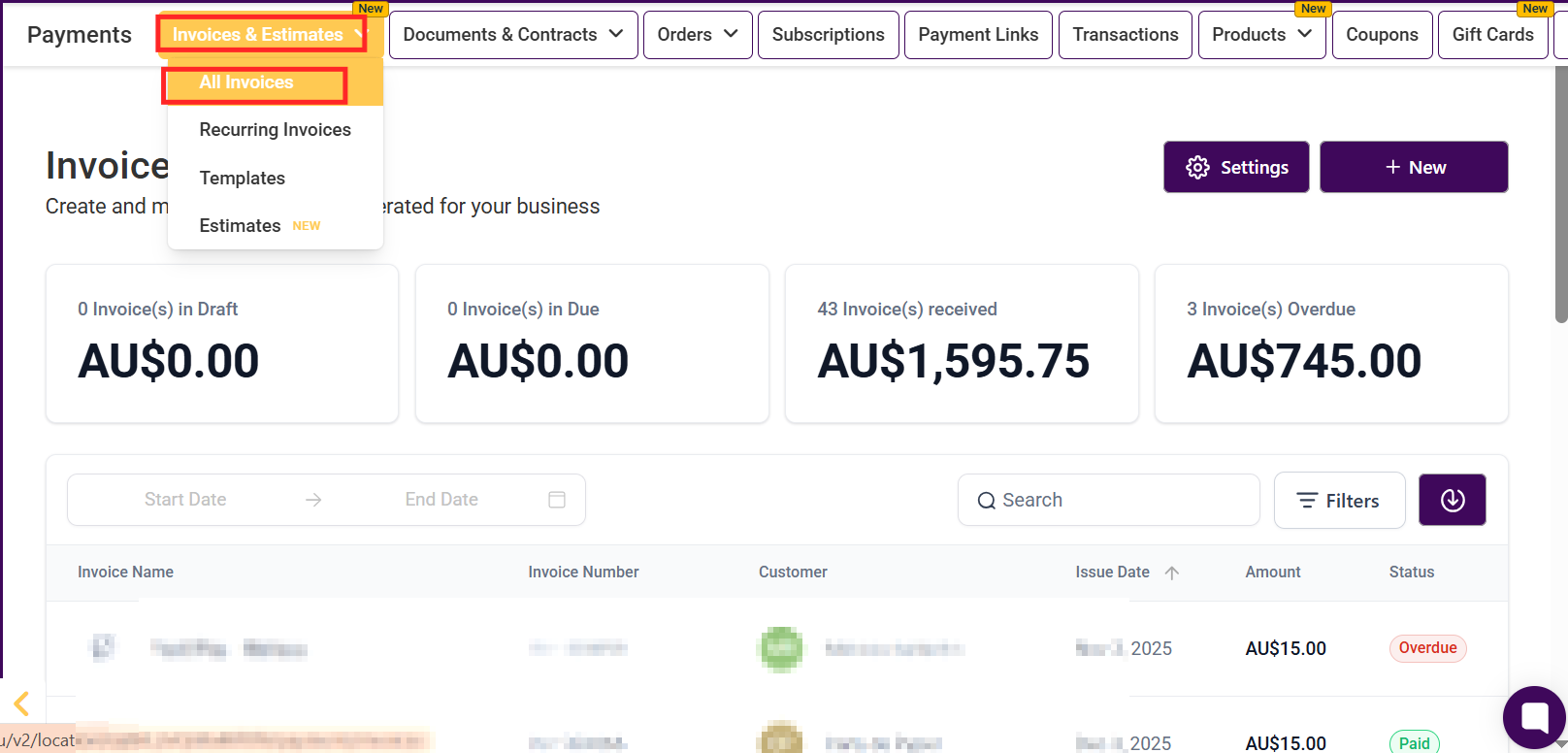The height and width of the screenshot is (753, 1568).
Task: Click the New invoice button
Action: (1414, 167)
